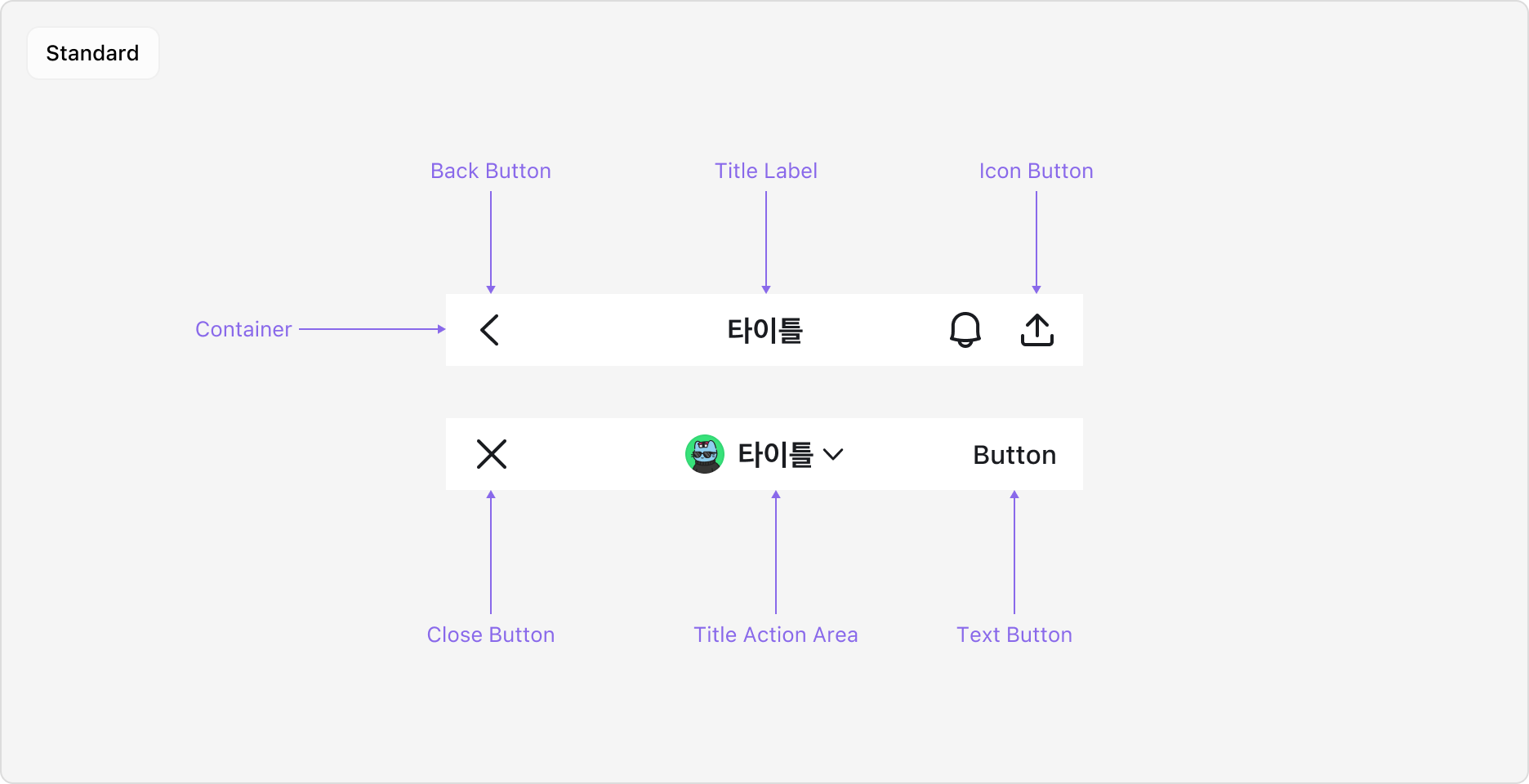Click the chevron expander in the title action area
The image size is (1529, 784).
(834, 455)
